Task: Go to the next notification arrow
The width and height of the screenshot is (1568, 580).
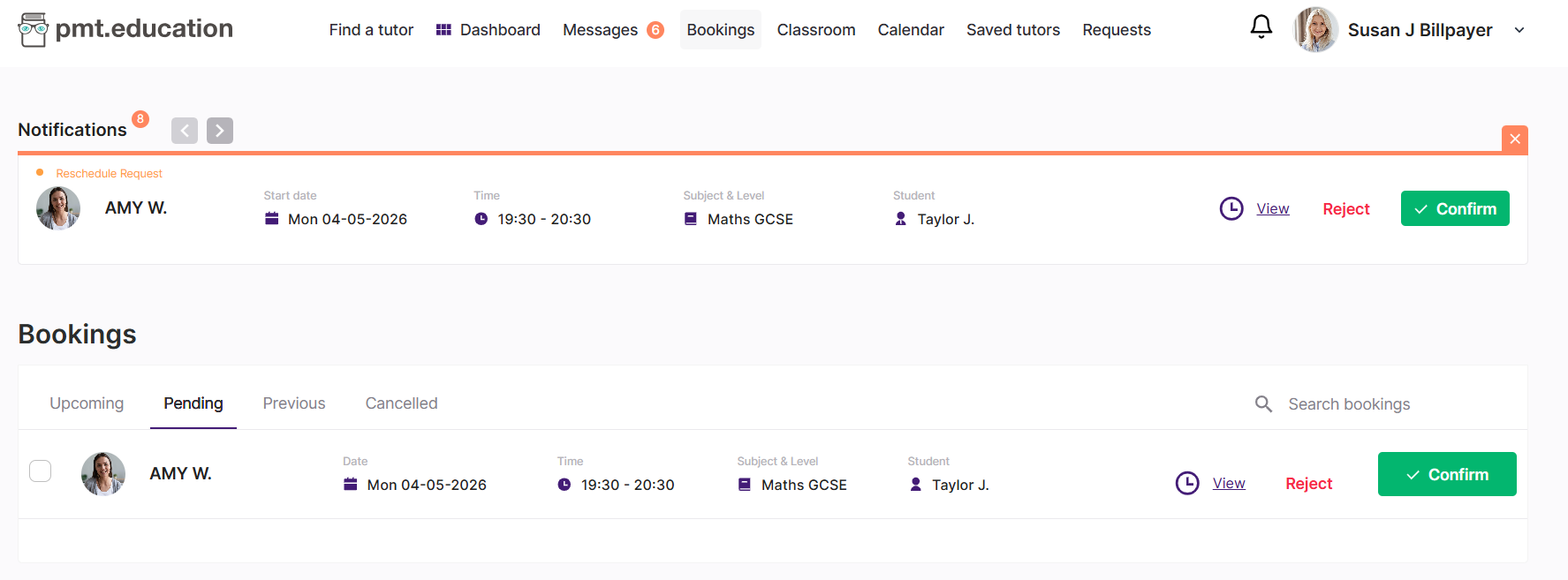Action: (x=220, y=131)
